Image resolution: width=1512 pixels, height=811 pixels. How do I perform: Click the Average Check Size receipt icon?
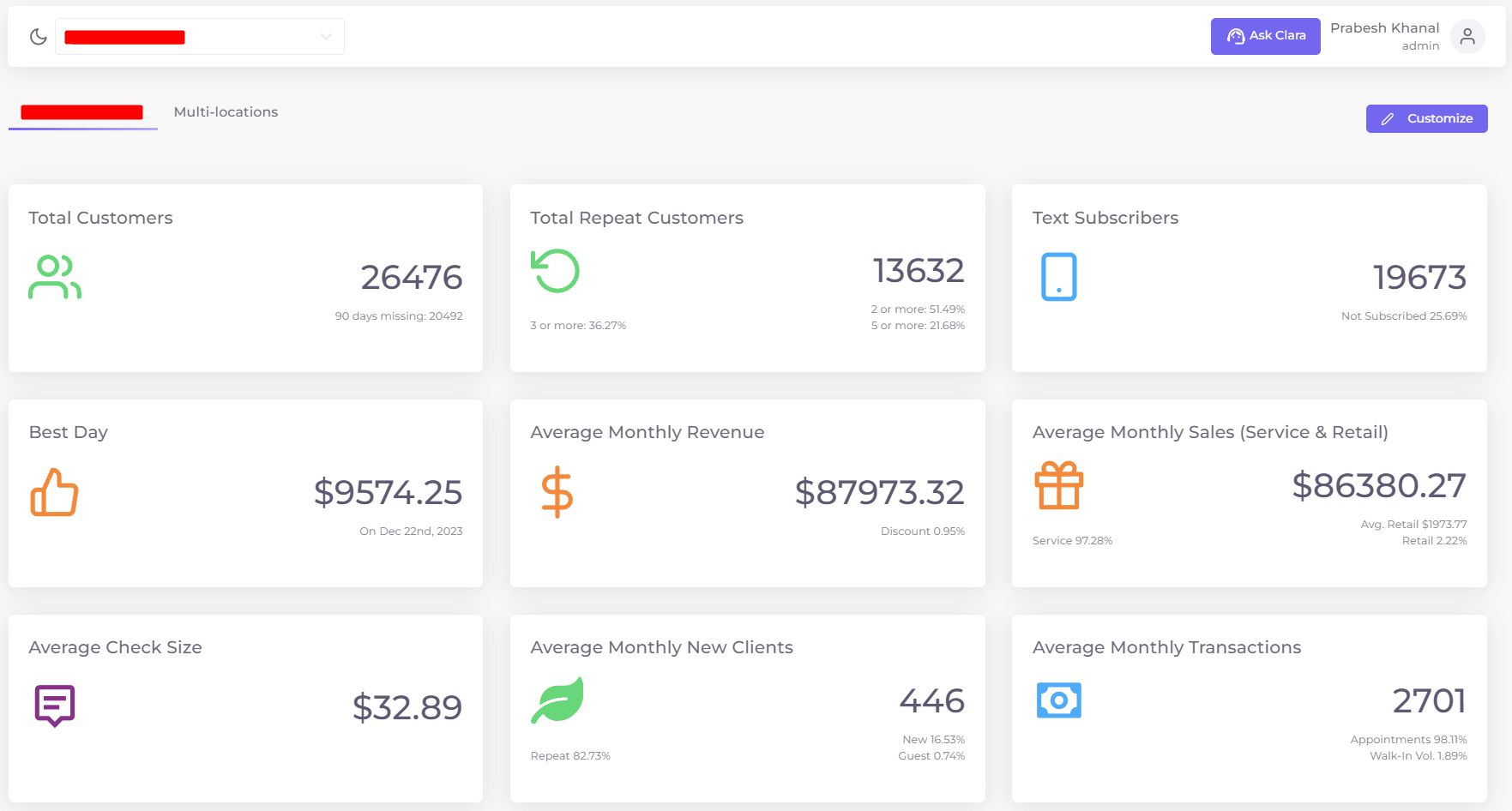point(54,706)
